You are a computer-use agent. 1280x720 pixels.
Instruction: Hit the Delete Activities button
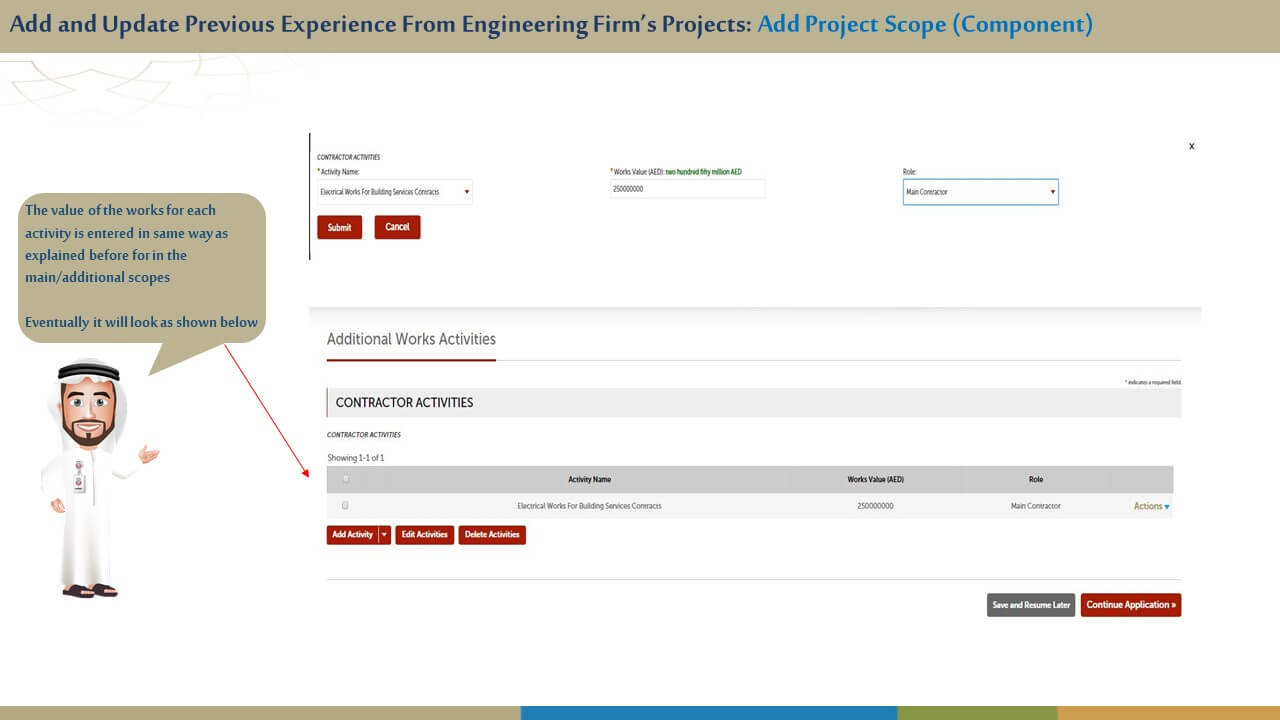(x=492, y=535)
